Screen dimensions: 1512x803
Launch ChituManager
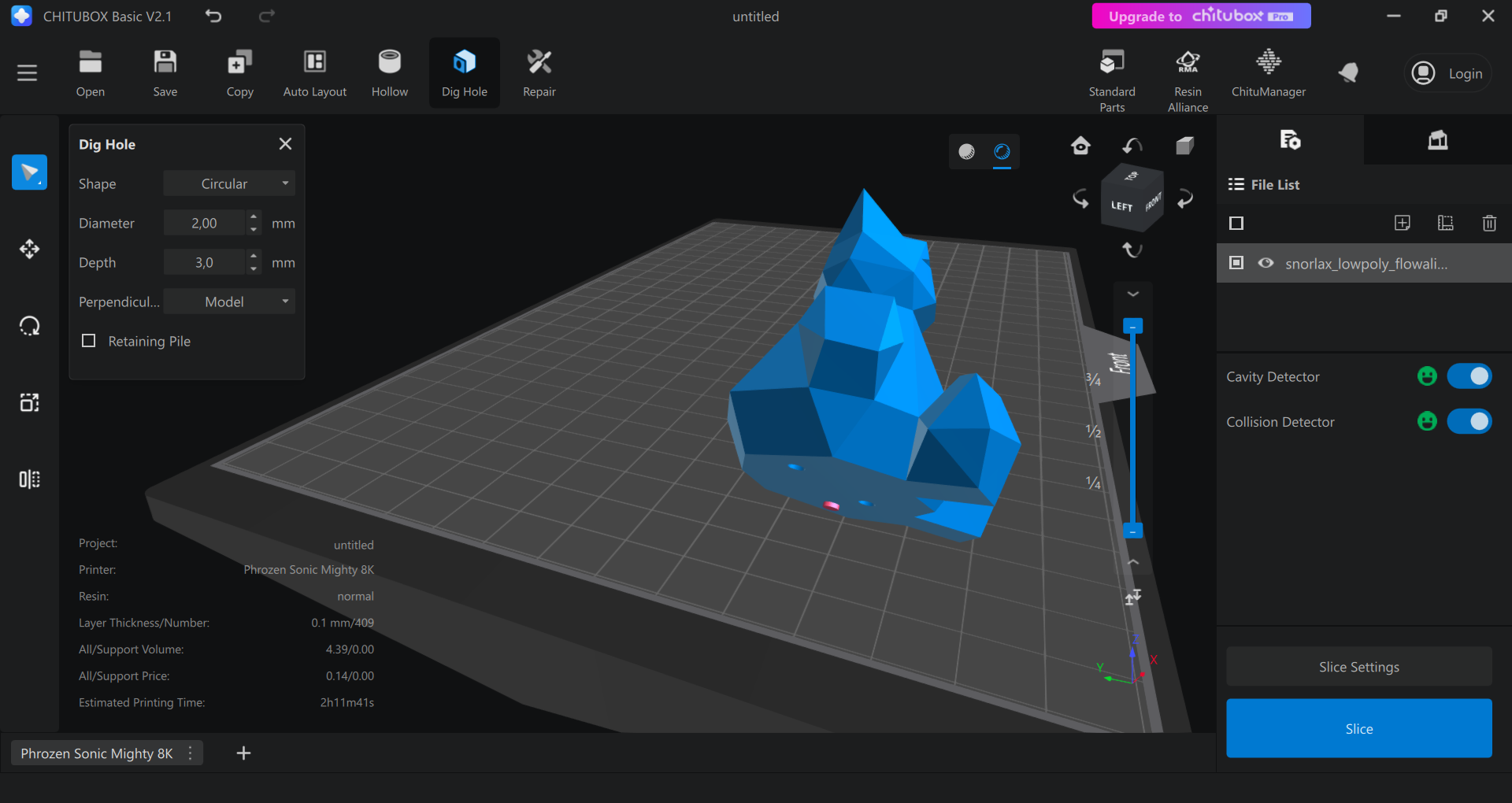(x=1269, y=73)
